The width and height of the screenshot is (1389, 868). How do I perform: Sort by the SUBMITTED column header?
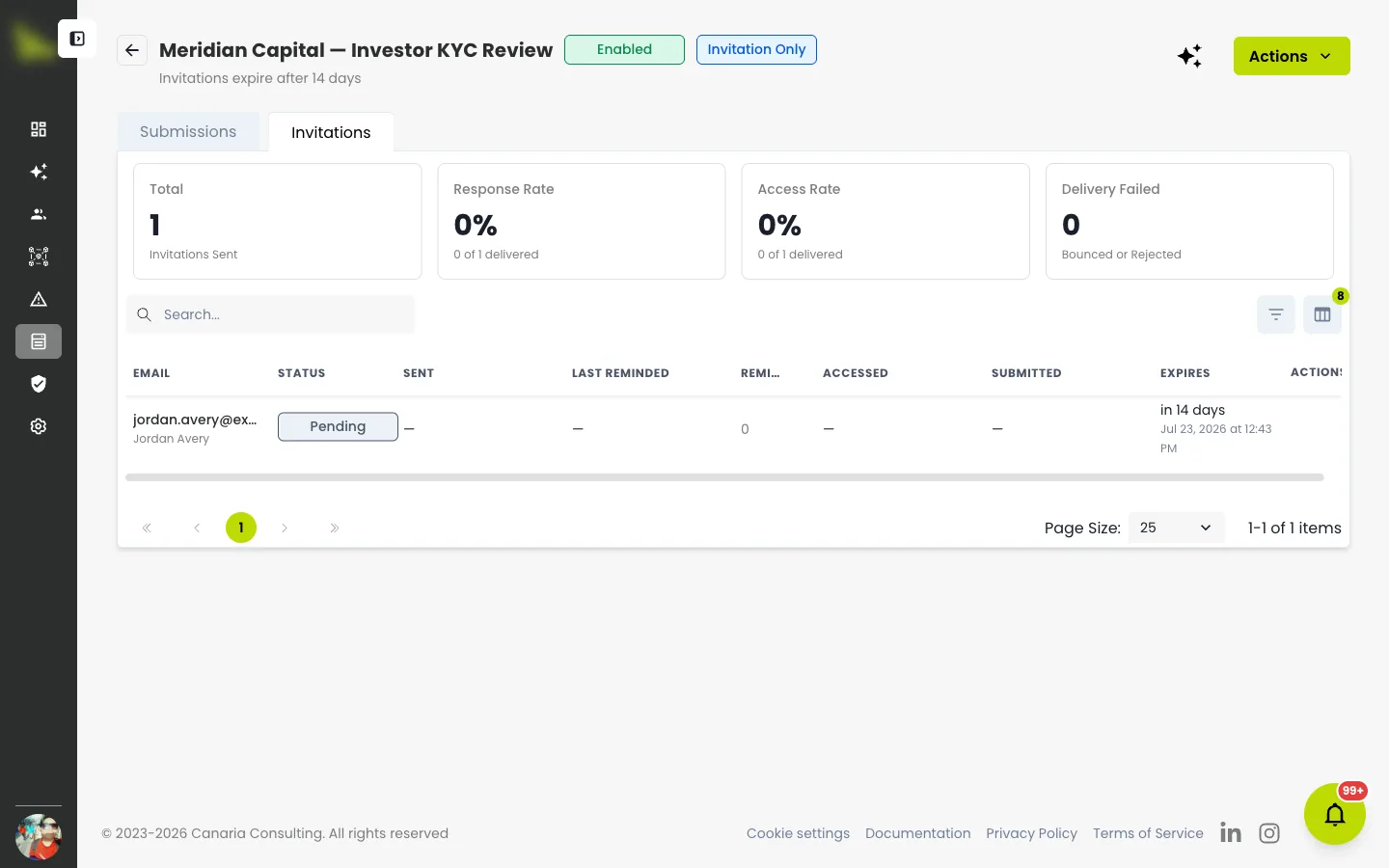(x=1026, y=373)
